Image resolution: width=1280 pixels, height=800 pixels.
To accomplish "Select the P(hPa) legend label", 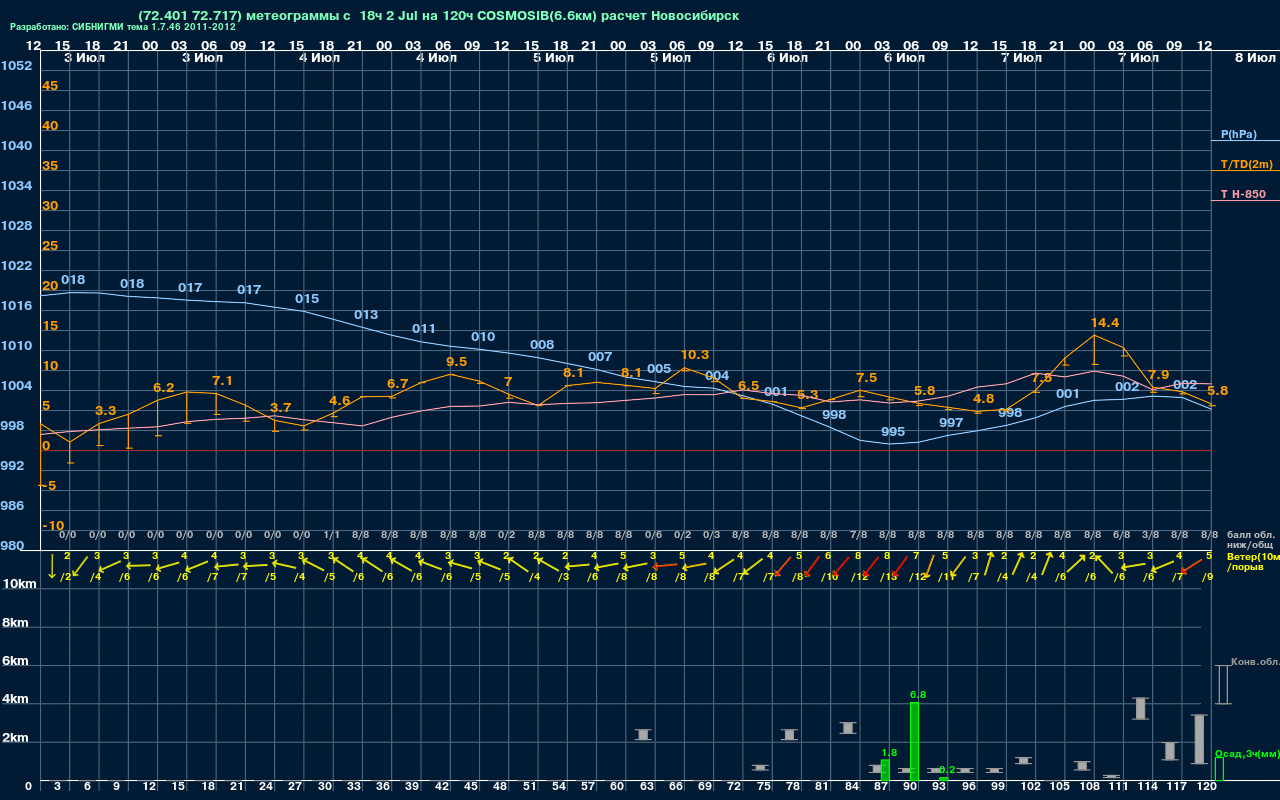I will [x=1239, y=134].
